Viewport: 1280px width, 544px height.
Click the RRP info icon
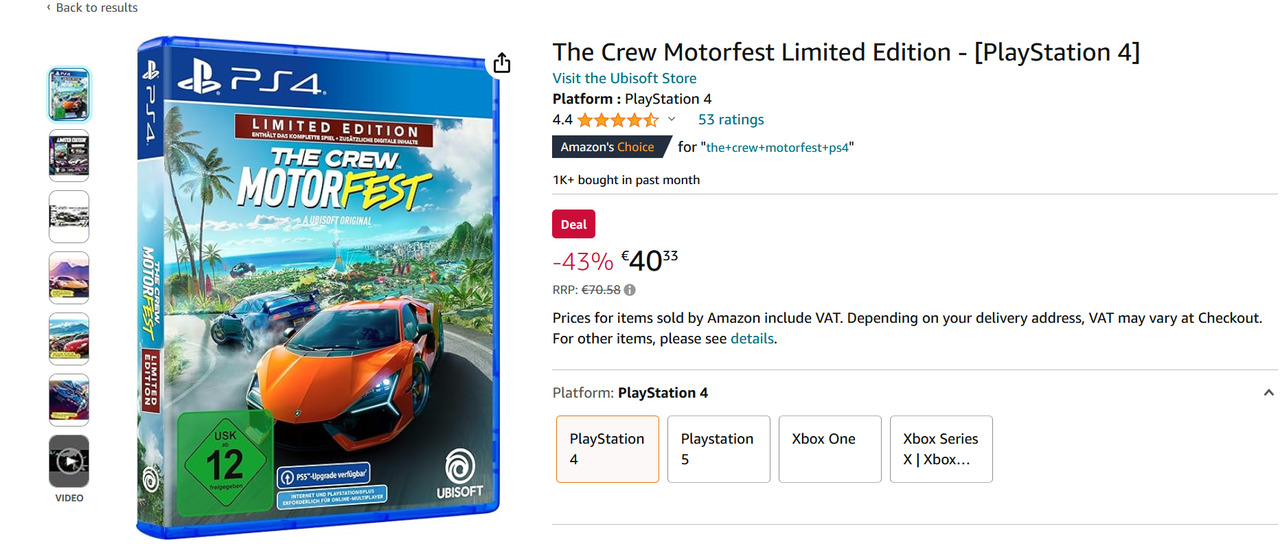(630, 290)
